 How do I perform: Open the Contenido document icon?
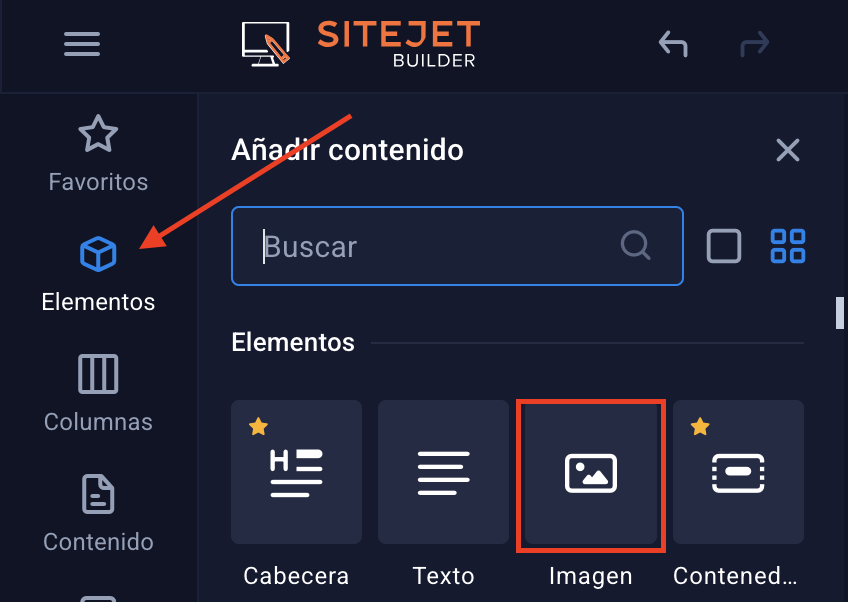pyautogui.click(x=98, y=494)
